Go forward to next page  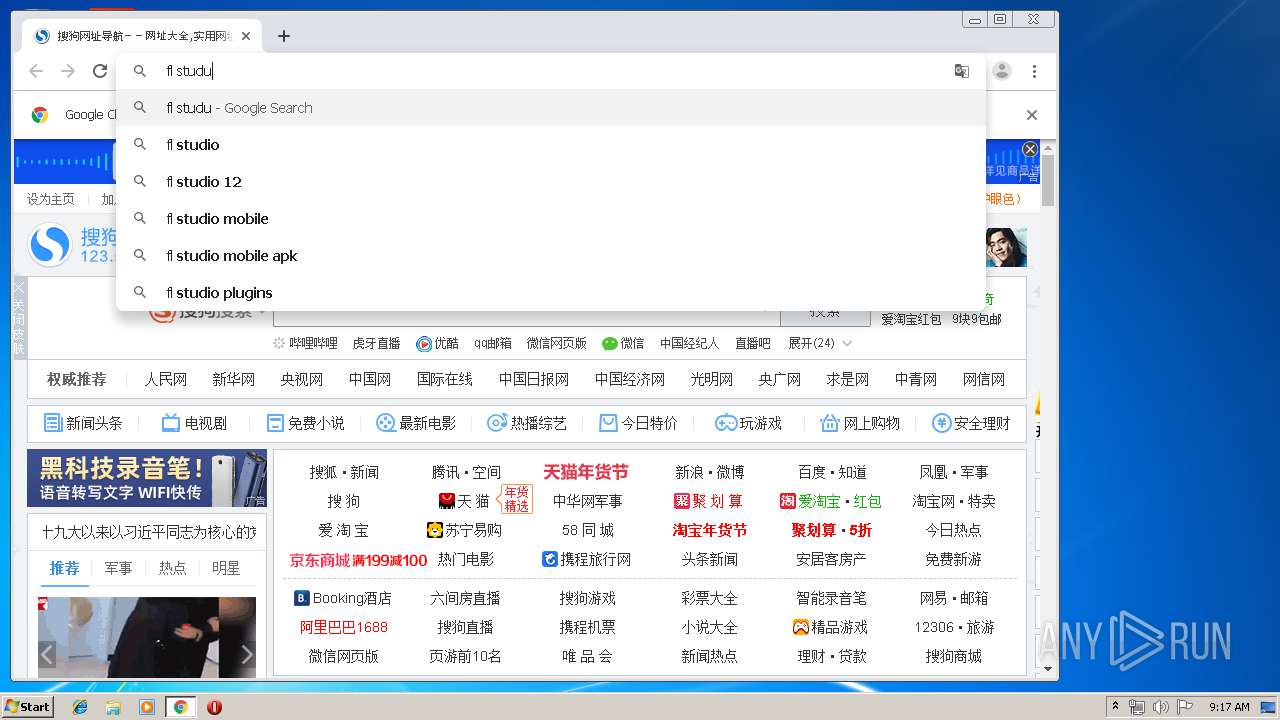68,71
